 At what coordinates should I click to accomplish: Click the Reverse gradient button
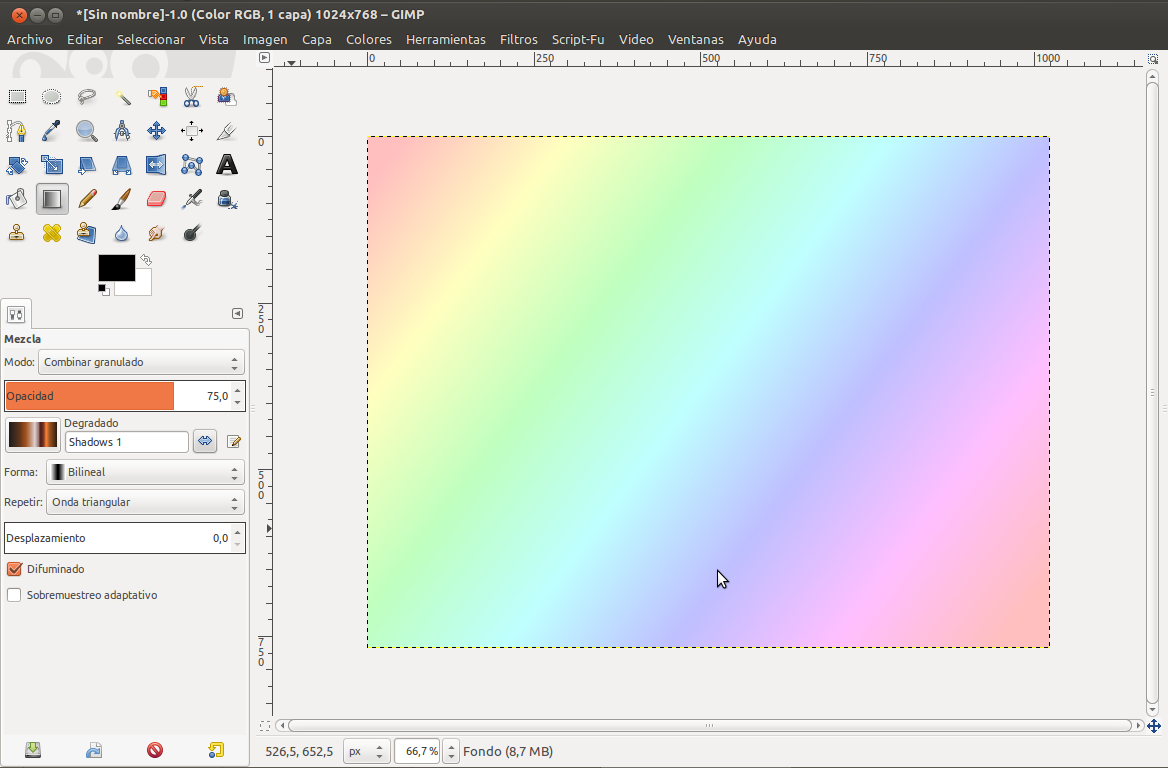tap(205, 441)
